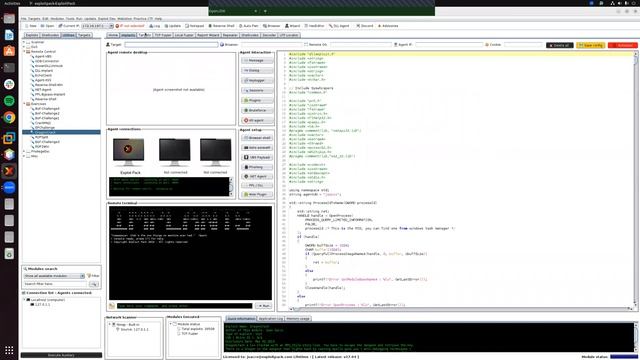Switch to the Exploits tab

click(31, 36)
